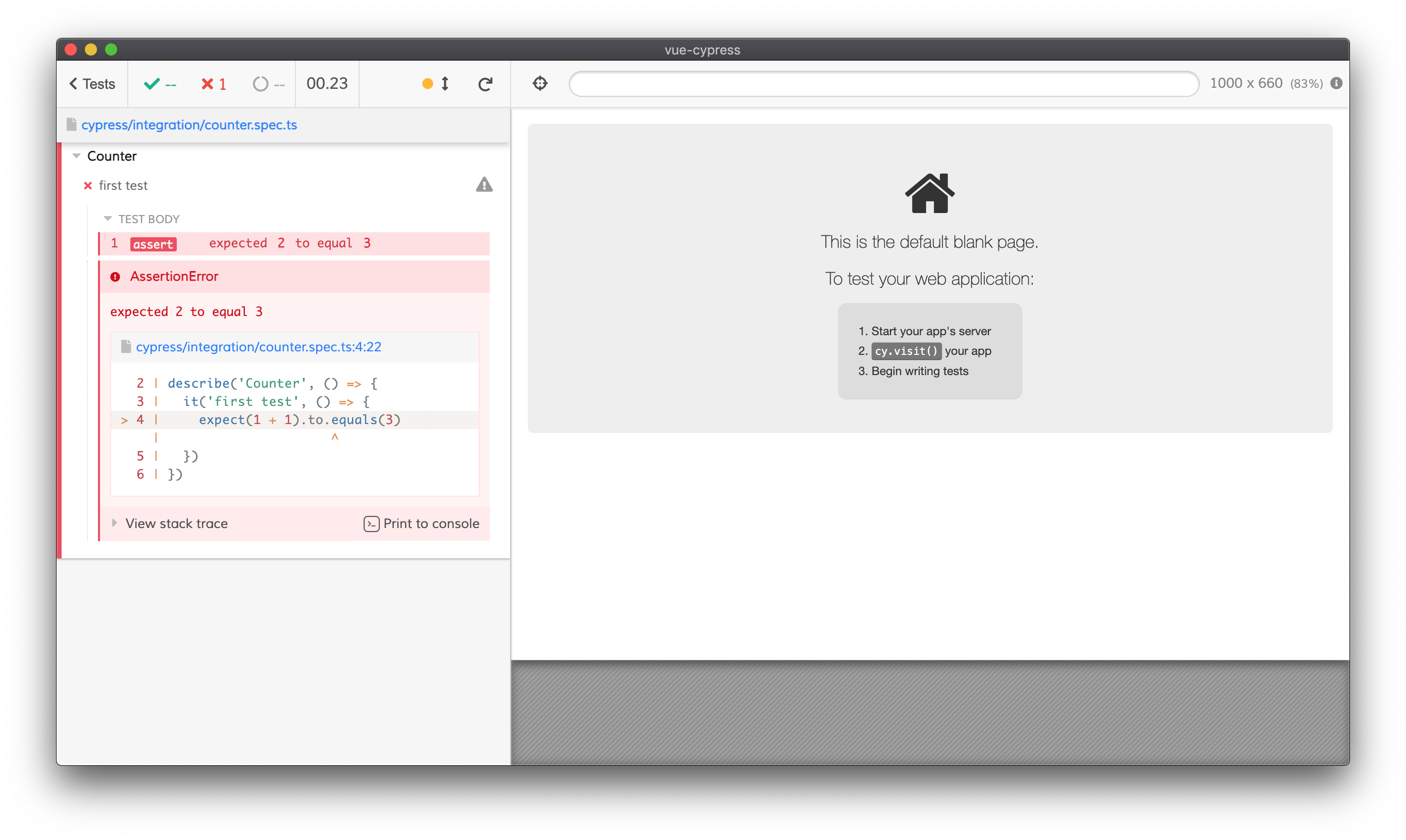This screenshot has width=1406, height=840.
Task: Click the pending tests circle counter
Action: [268, 84]
